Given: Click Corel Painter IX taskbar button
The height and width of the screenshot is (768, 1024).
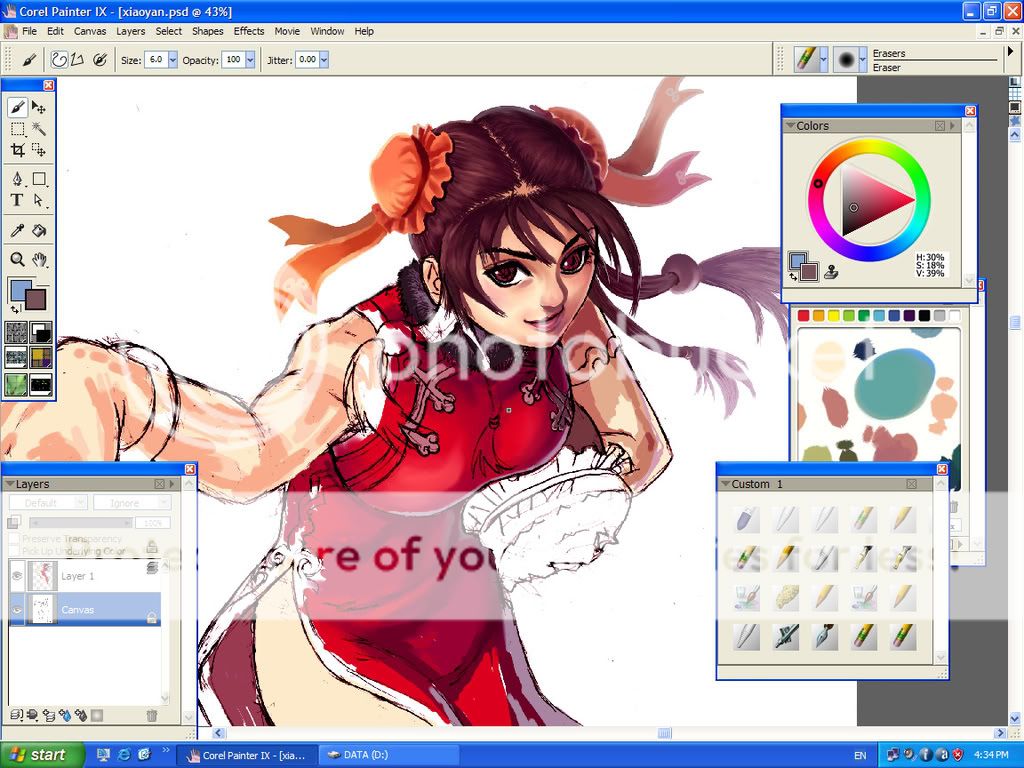Looking at the screenshot, I should (247, 755).
